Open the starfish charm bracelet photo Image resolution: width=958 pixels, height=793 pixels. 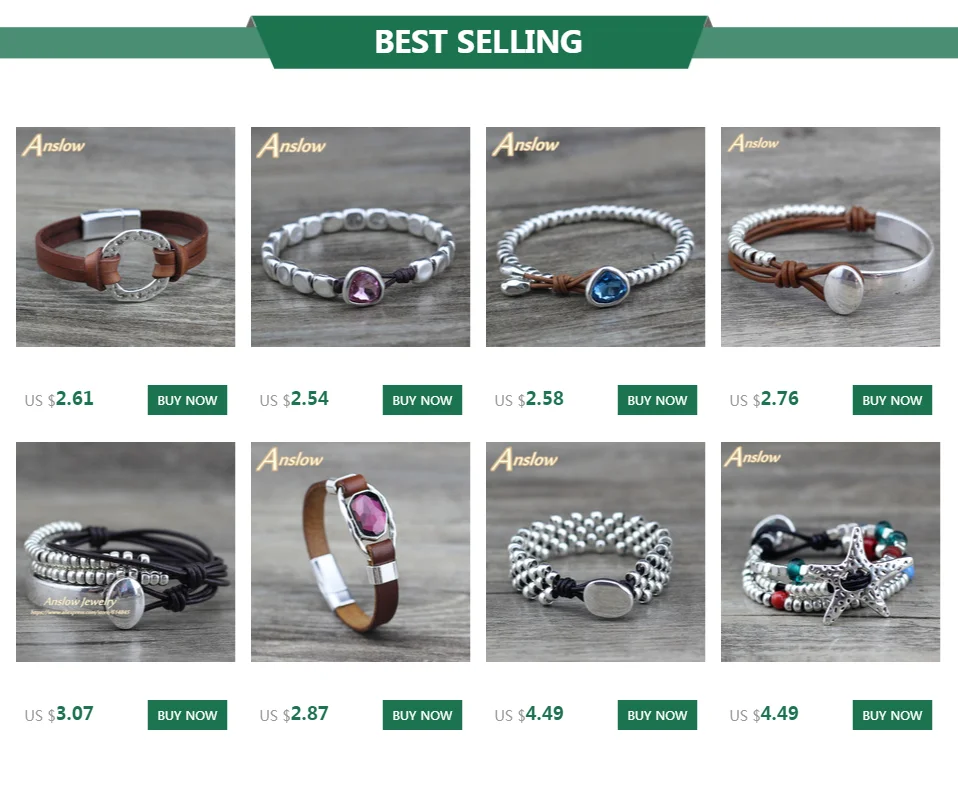point(830,552)
